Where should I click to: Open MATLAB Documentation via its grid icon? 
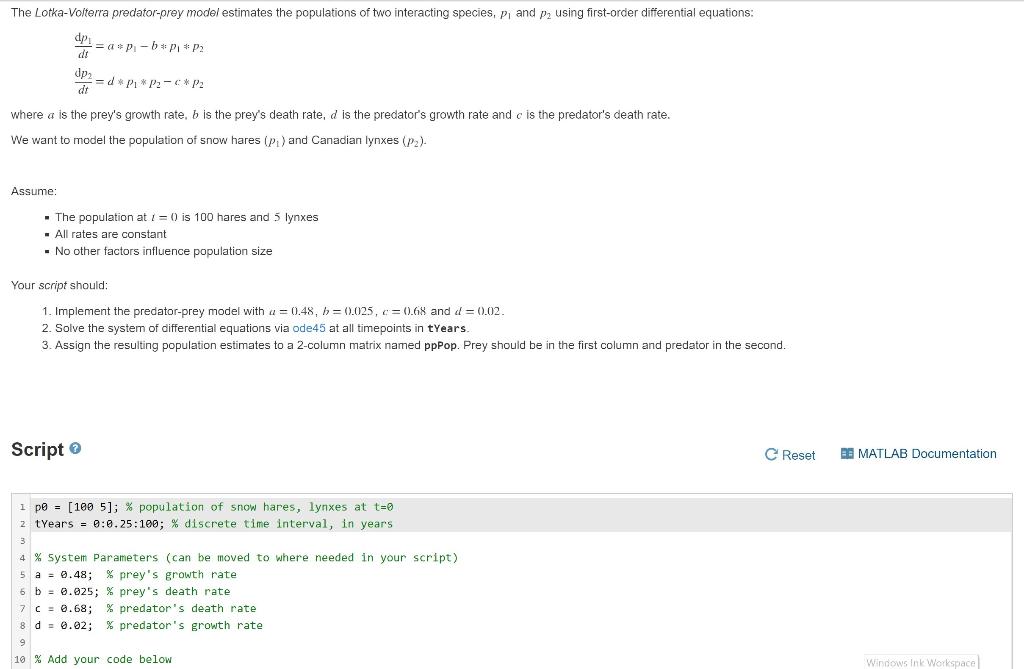[845, 454]
